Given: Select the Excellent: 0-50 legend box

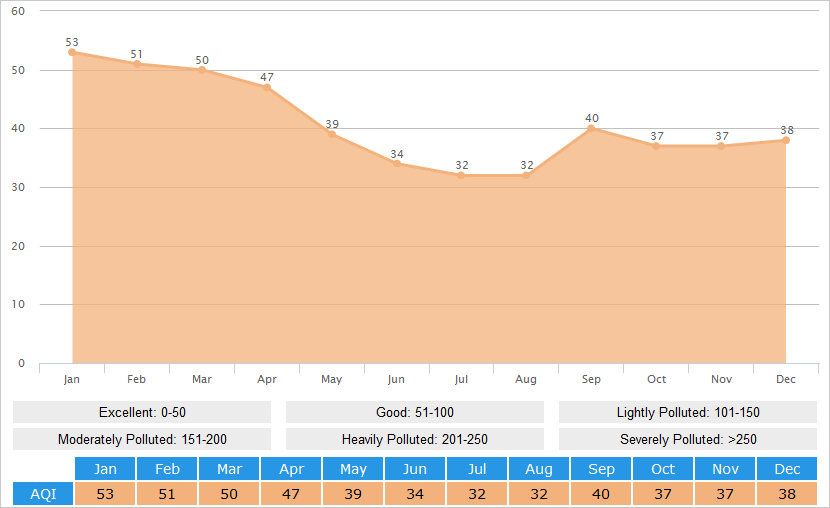Looking at the screenshot, I should pos(142,412).
